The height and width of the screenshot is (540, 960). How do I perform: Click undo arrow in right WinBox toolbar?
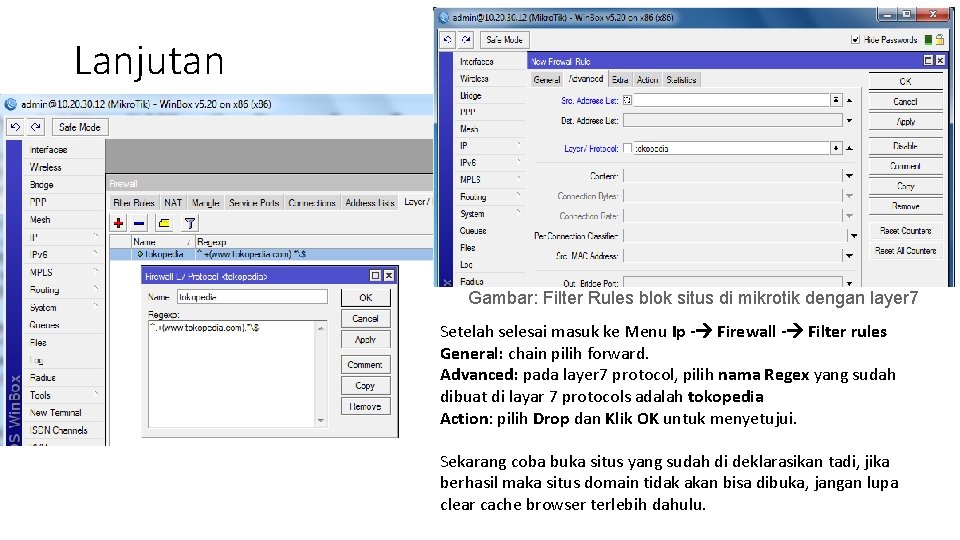pyautogui.click(x=448, y=40)
